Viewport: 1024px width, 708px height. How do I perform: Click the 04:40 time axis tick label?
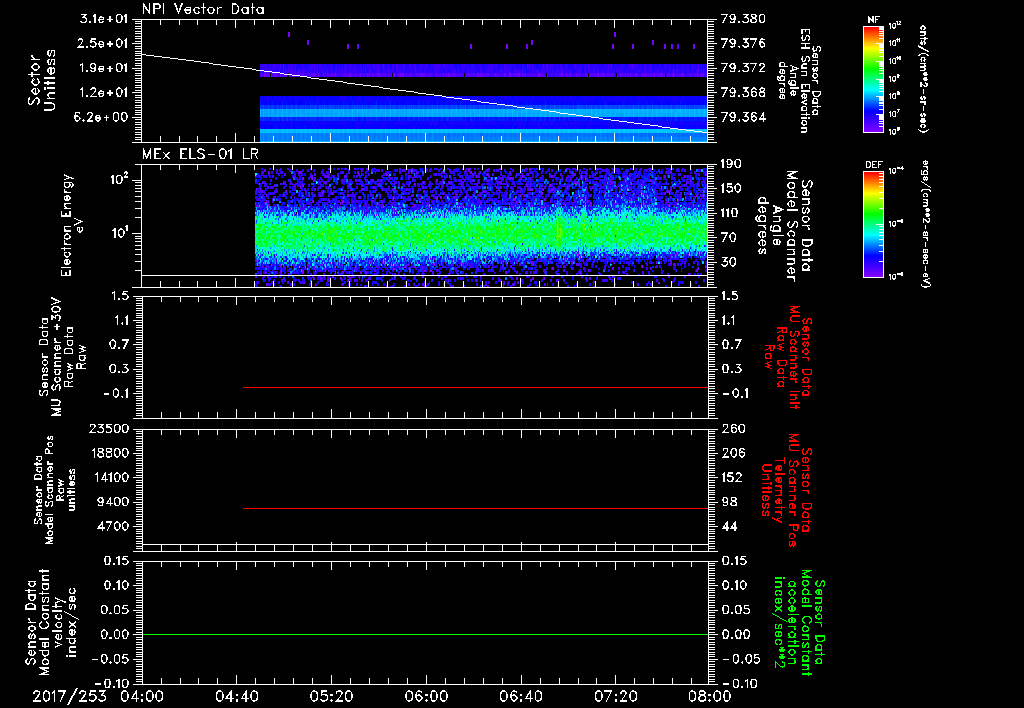point(236,696)
